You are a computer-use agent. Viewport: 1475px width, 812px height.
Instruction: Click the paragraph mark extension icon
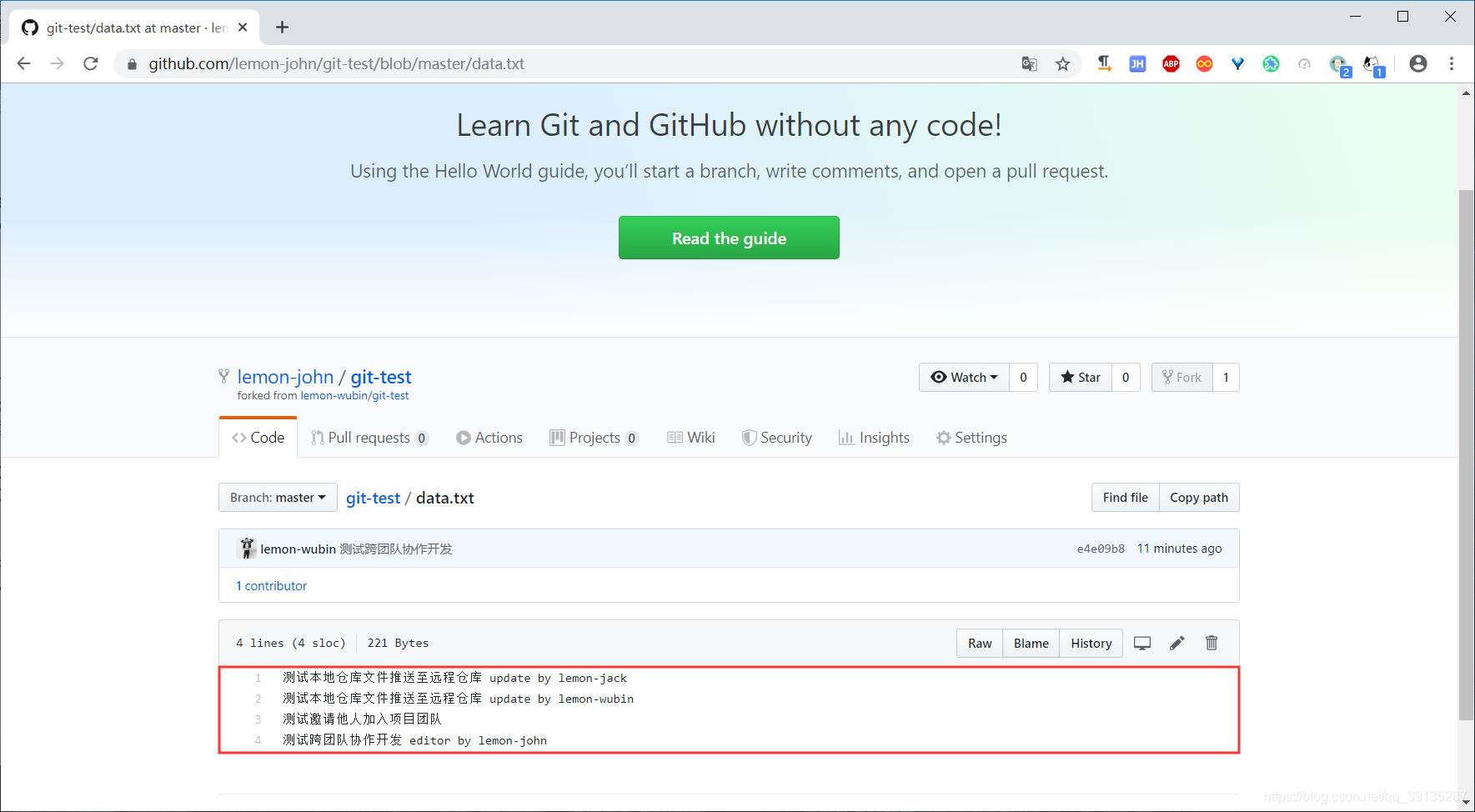pos(1104,63)
